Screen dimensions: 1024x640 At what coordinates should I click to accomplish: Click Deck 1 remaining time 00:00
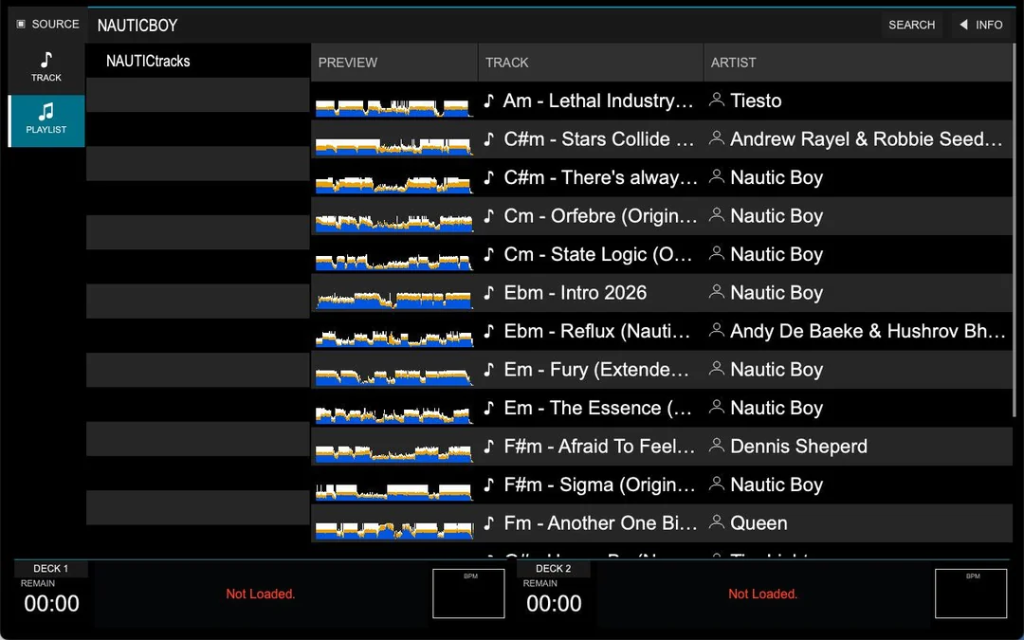[x=52, y=603]
